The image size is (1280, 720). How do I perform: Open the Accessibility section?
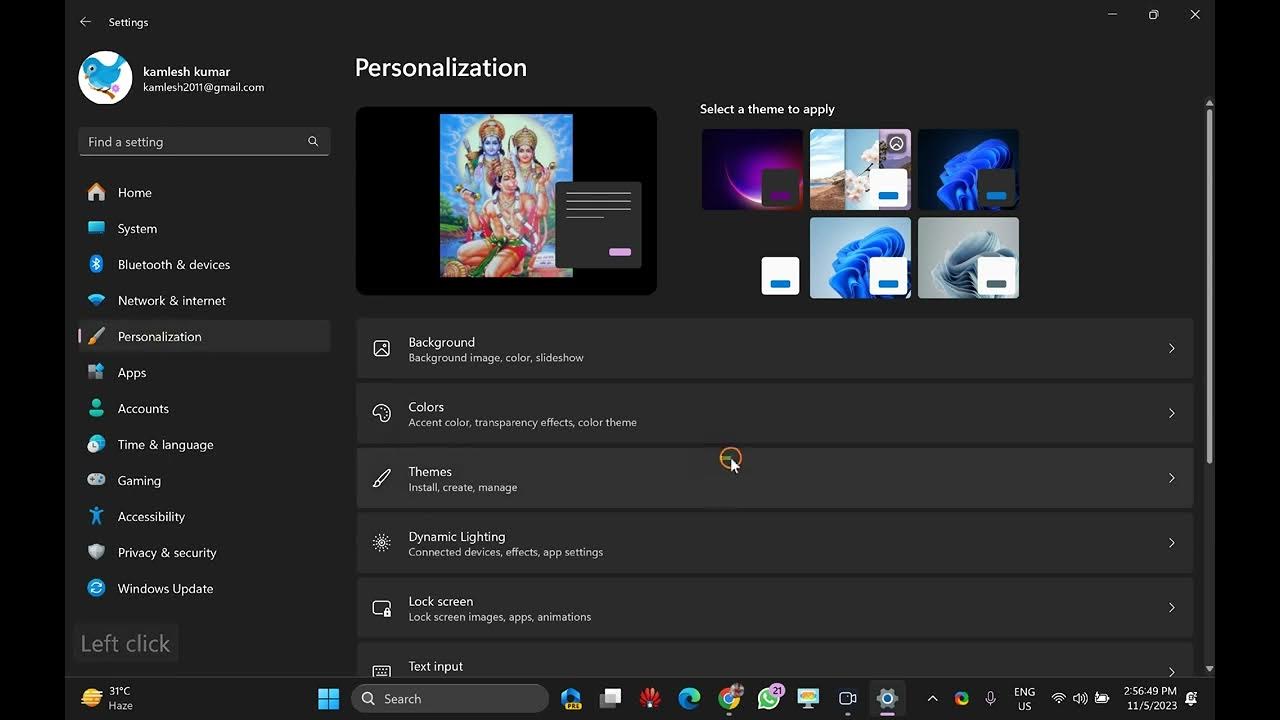(204, 516)
